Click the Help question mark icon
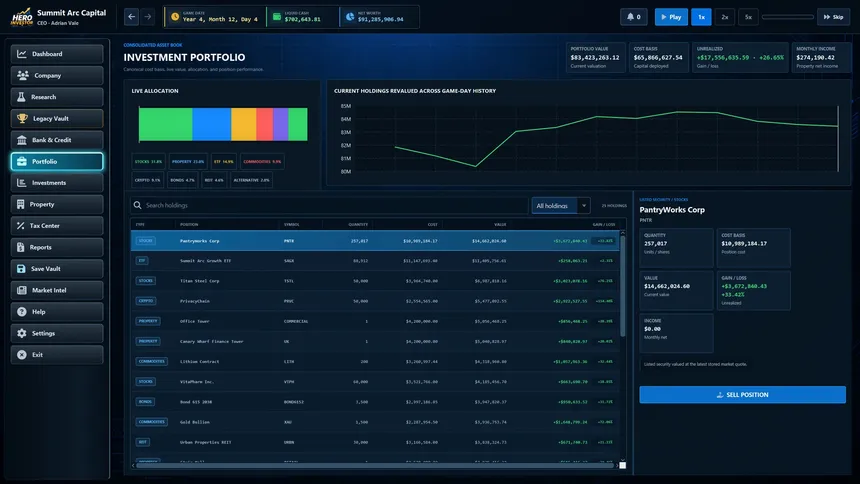The image size is (860, 484). (x=21, y=312)
